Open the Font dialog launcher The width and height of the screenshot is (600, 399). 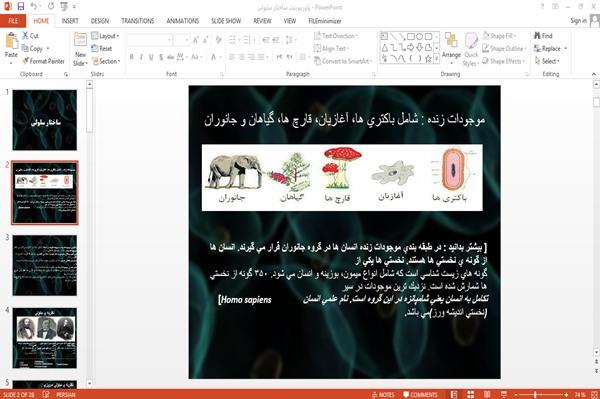(221, 74)
